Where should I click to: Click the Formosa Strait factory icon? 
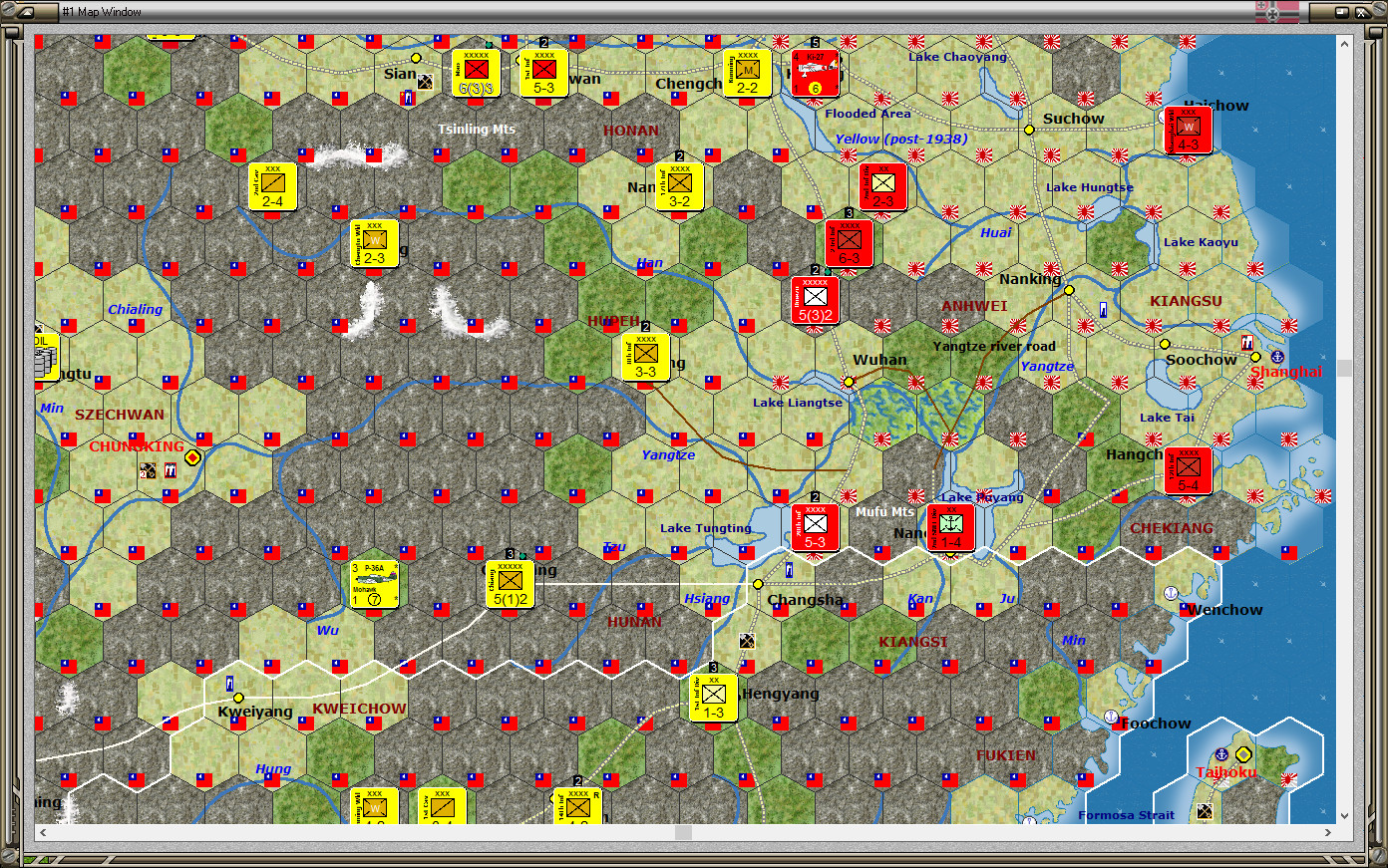(1205, 811)
